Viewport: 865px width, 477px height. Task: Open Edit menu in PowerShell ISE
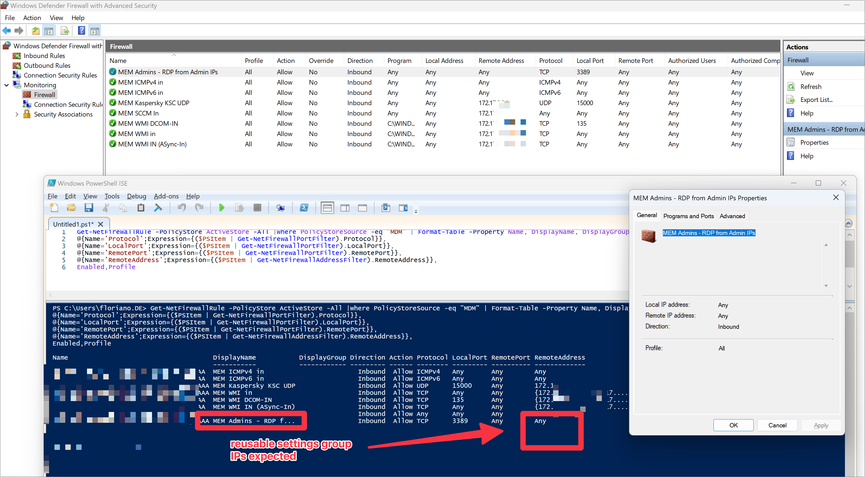(x=70, y=196)
